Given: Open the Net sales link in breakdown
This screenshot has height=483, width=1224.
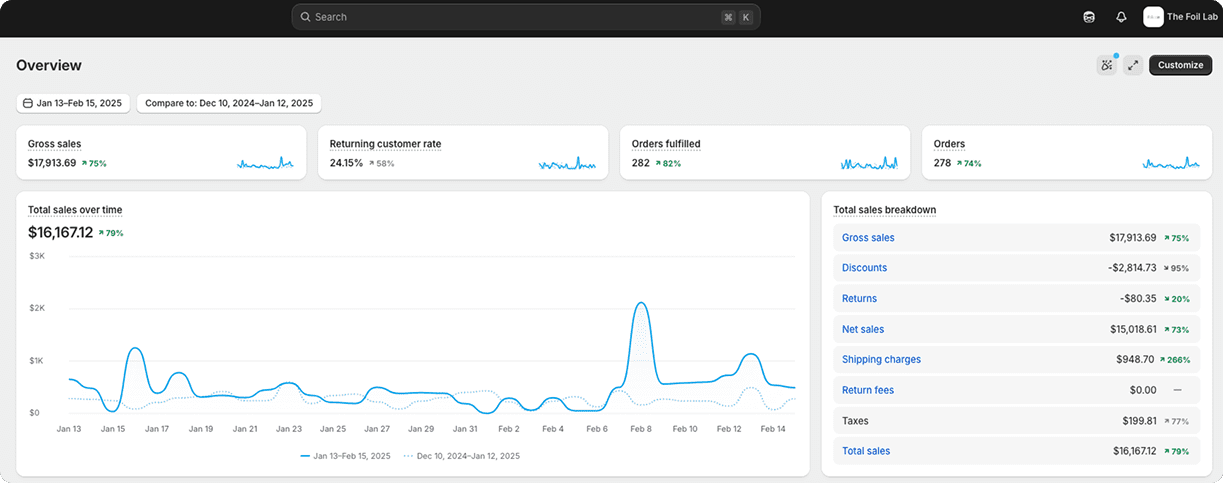Looking at the screenshot, I should 863,329.
